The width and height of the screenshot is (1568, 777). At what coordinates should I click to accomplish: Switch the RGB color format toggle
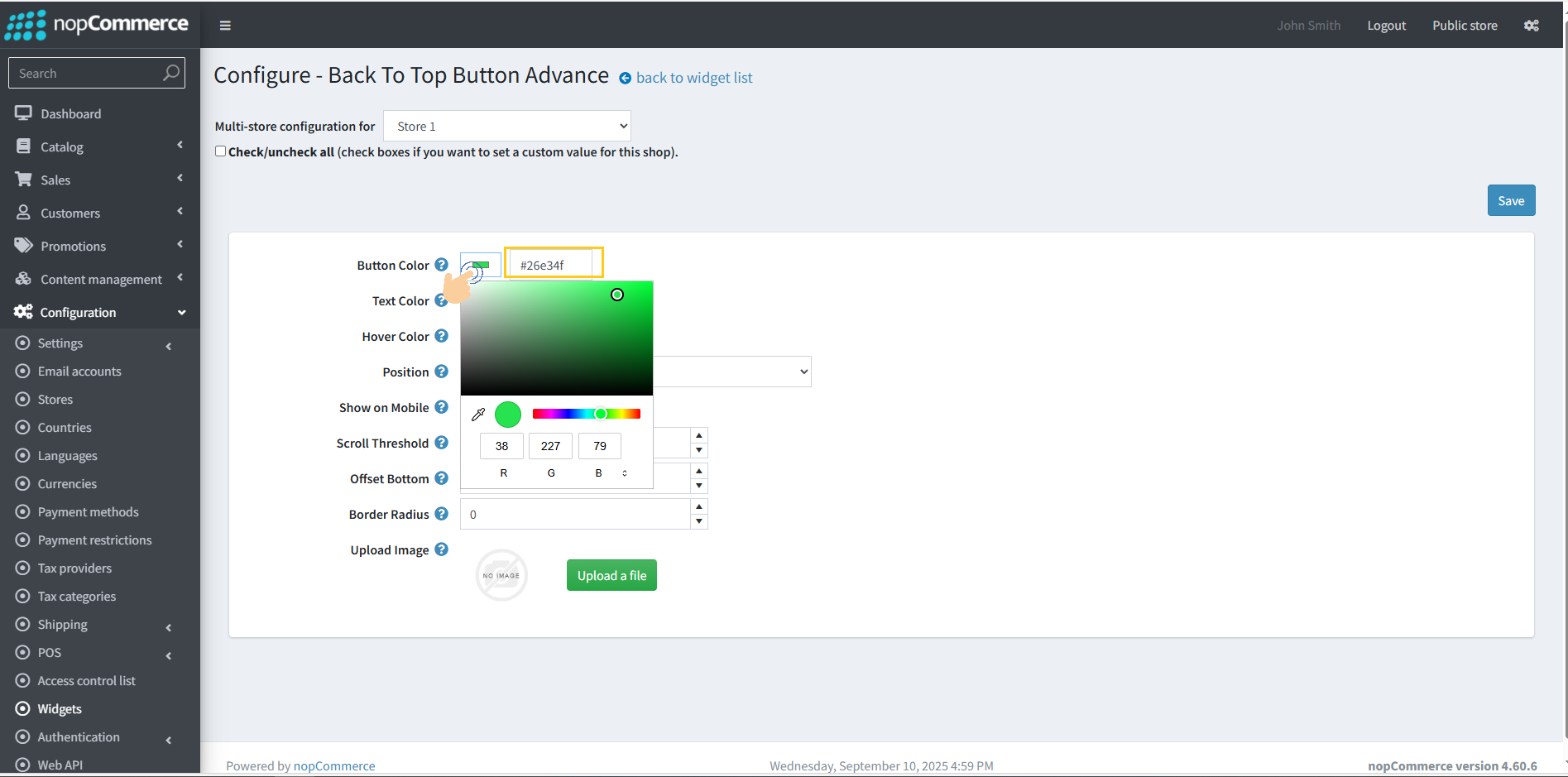click(625, 473)
